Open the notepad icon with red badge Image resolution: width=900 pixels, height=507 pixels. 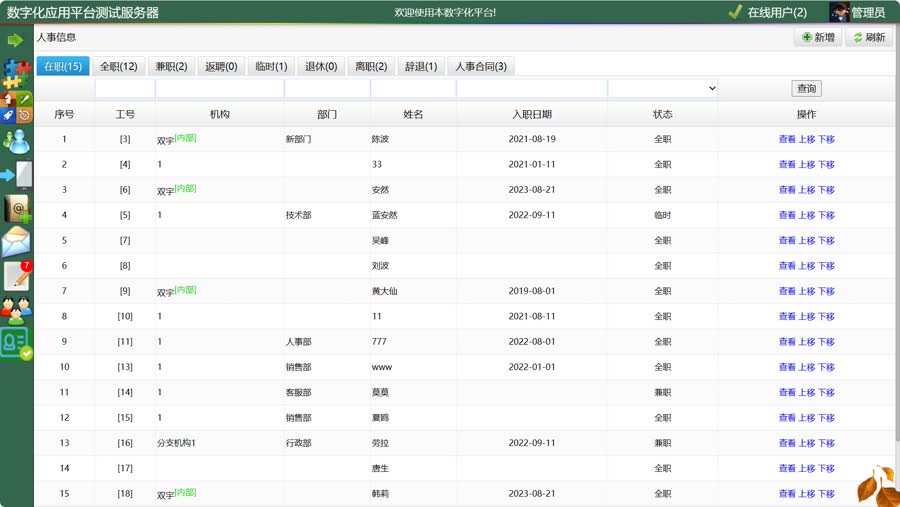(17, 275)
